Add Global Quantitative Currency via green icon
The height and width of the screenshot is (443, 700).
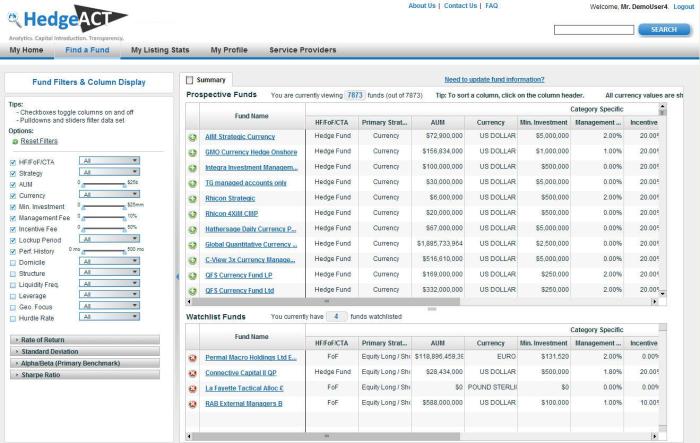click(192, 245)
